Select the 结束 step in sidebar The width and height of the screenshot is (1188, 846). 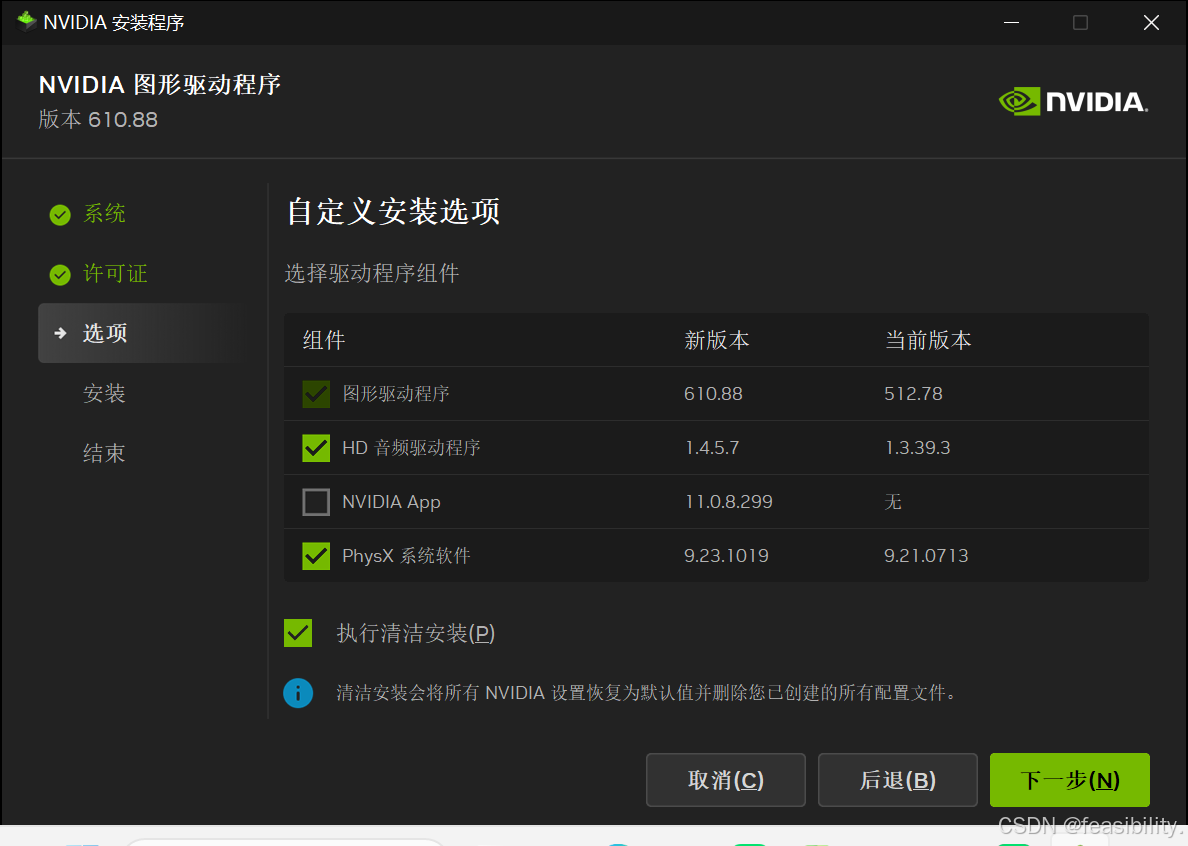pyautogui.click(x=104, y=453)
